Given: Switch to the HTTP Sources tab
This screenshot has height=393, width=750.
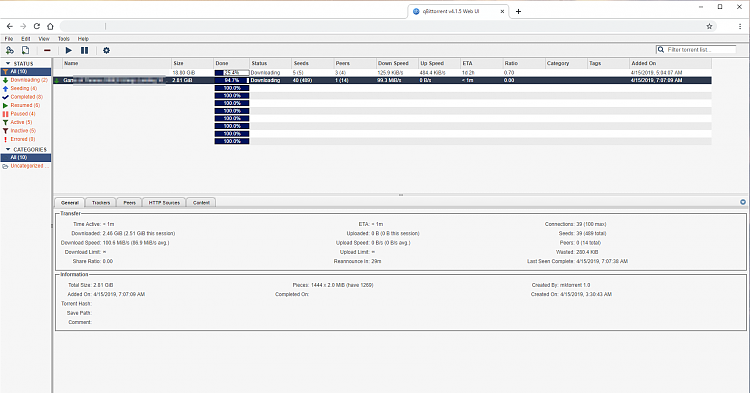Looking at the screenshot, I should 164,203.
